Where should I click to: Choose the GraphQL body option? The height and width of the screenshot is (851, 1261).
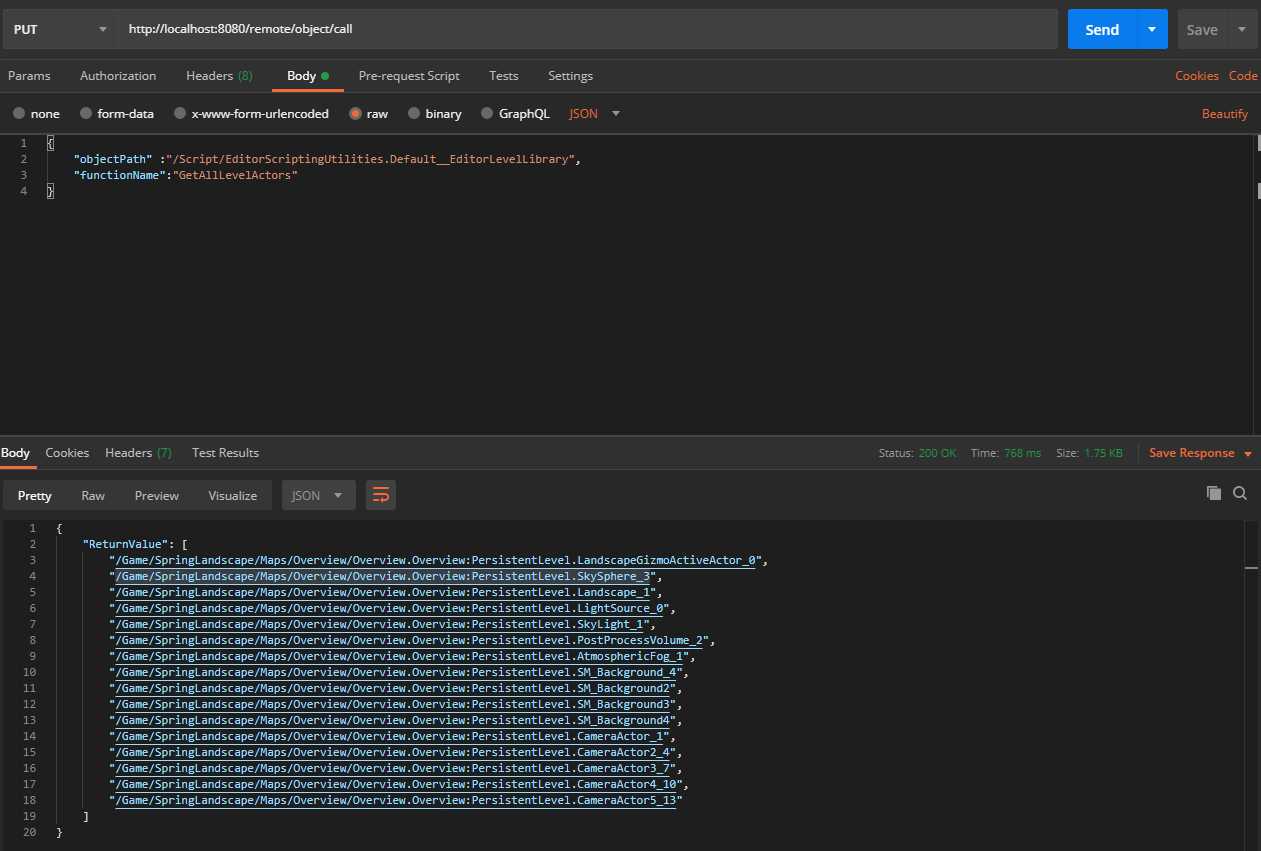(x=487, y=114)
